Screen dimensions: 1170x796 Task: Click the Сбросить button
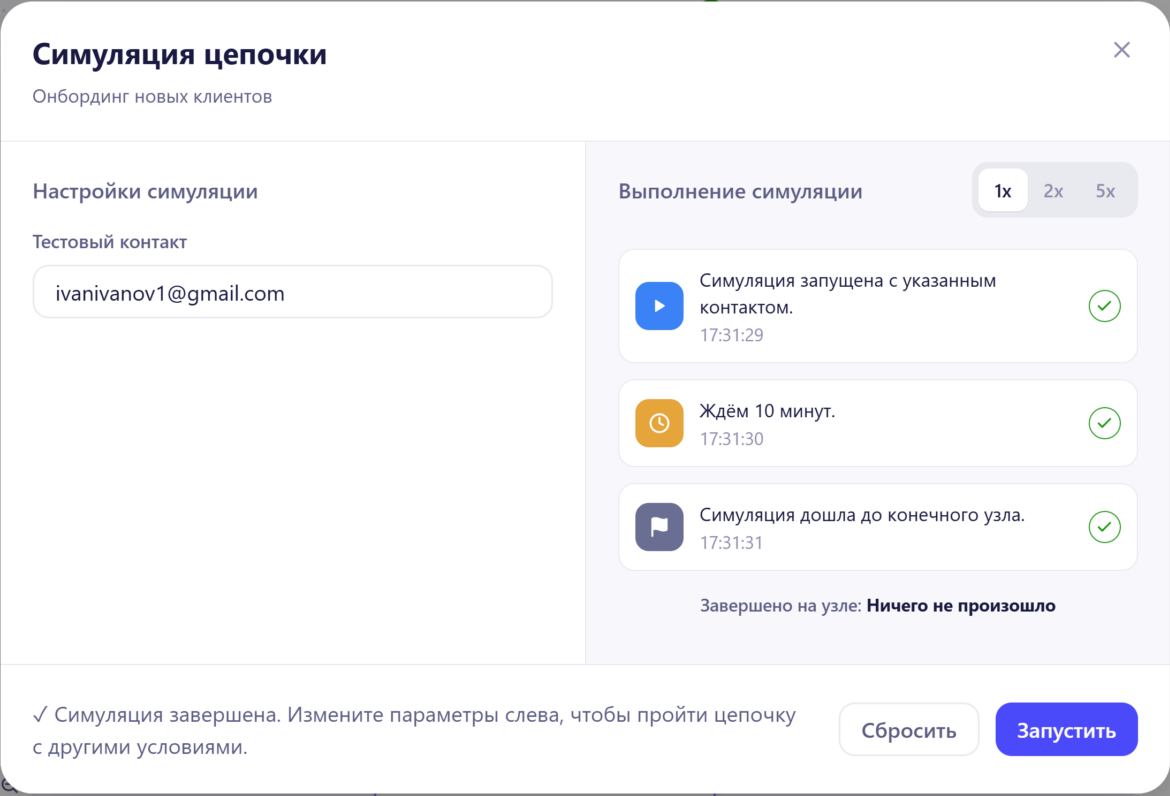(909, 730)
